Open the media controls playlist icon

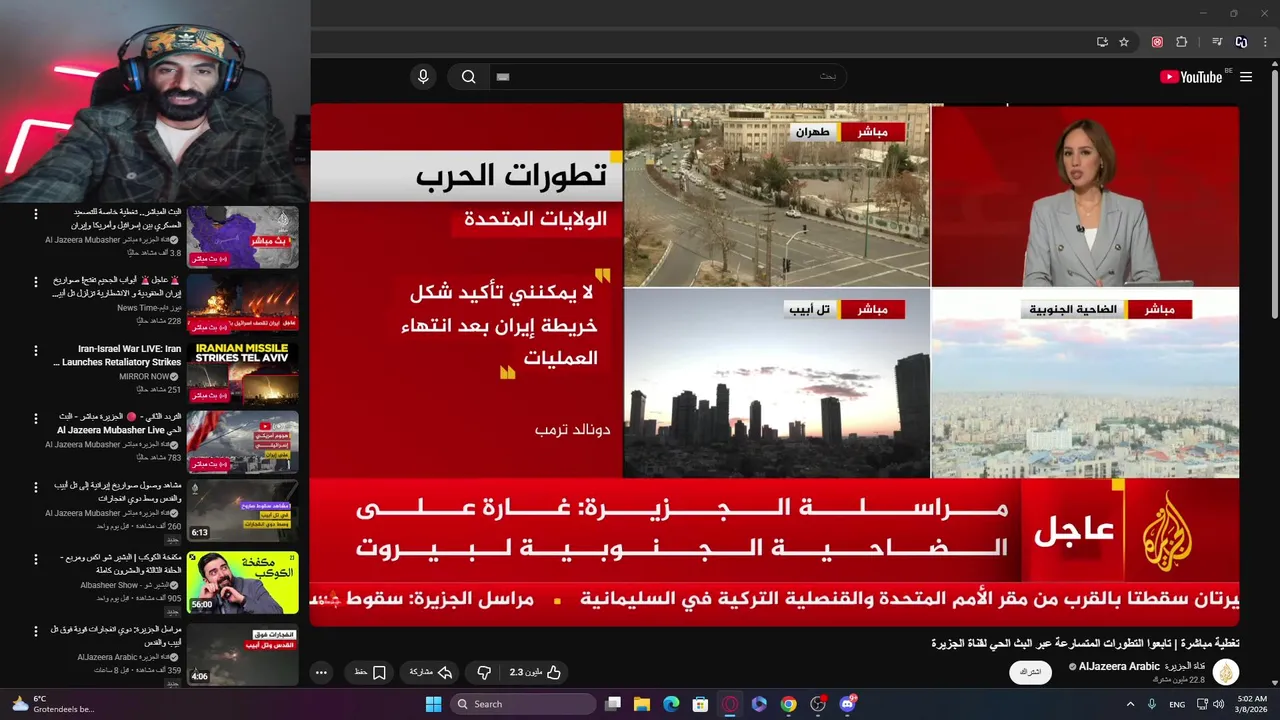click(x=1217, y=42)
